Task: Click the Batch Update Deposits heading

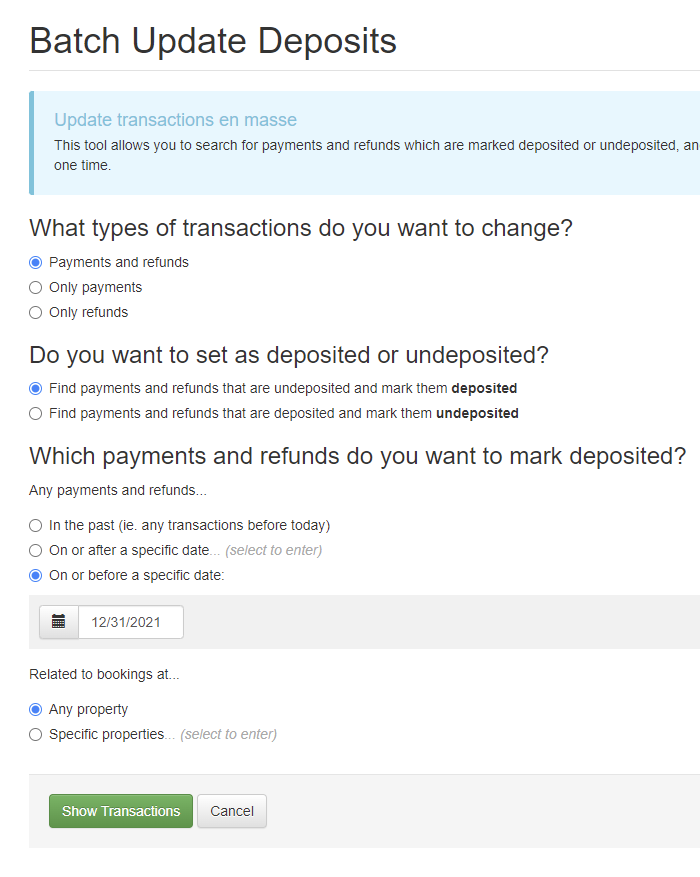Action: 213,41
